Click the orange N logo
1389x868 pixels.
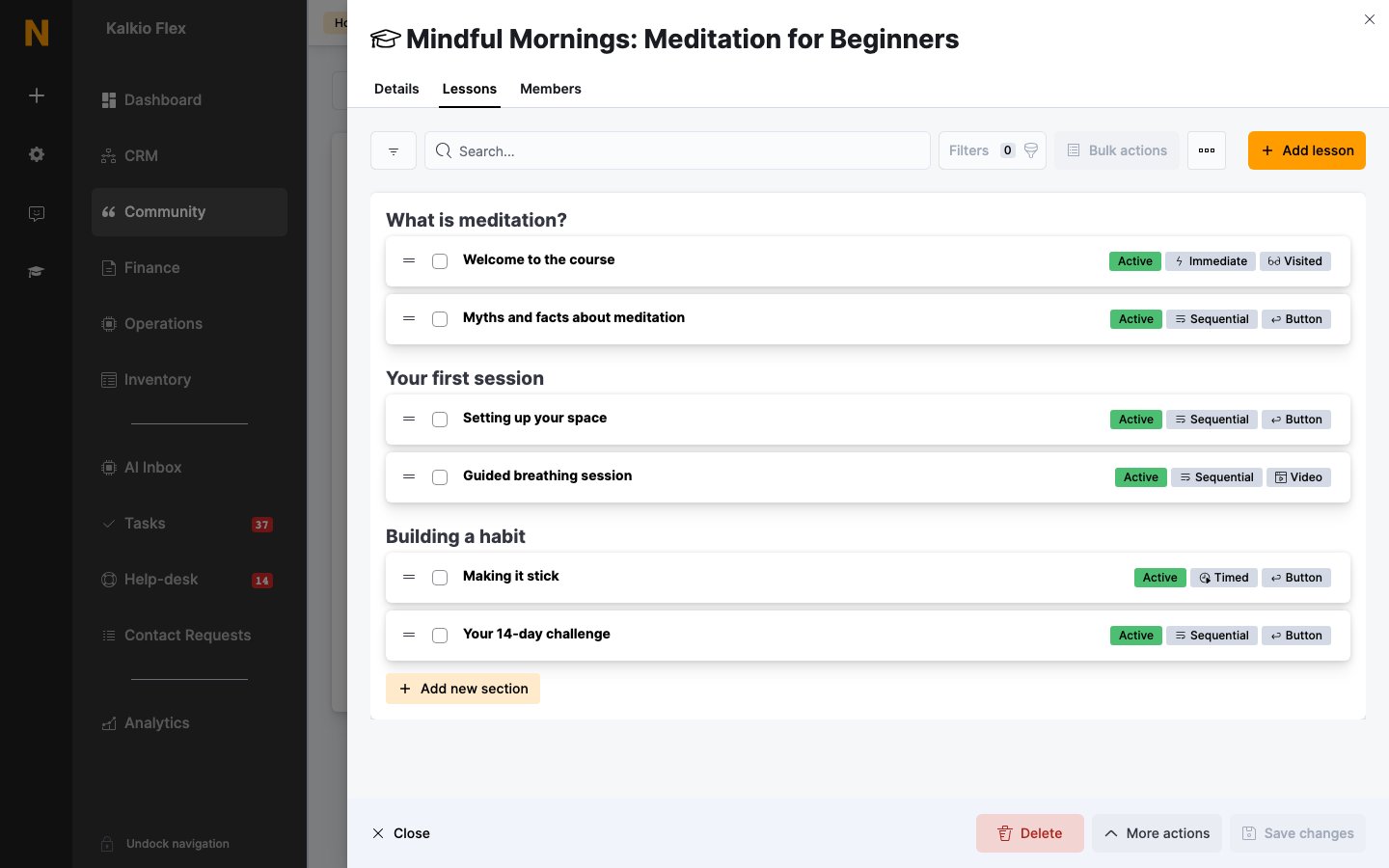[x=37, y=33]
